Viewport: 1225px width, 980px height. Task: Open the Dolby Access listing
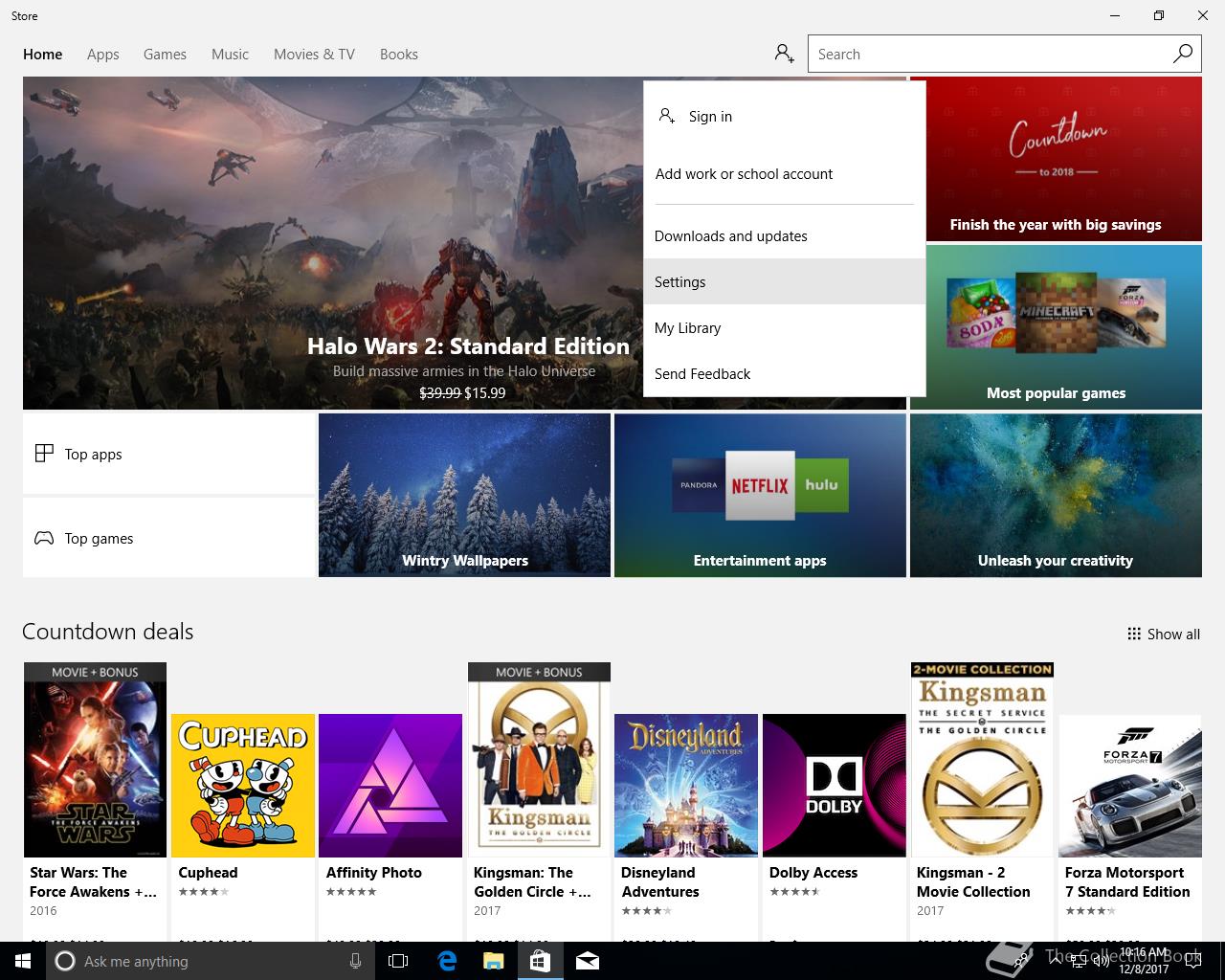point(835,826)
